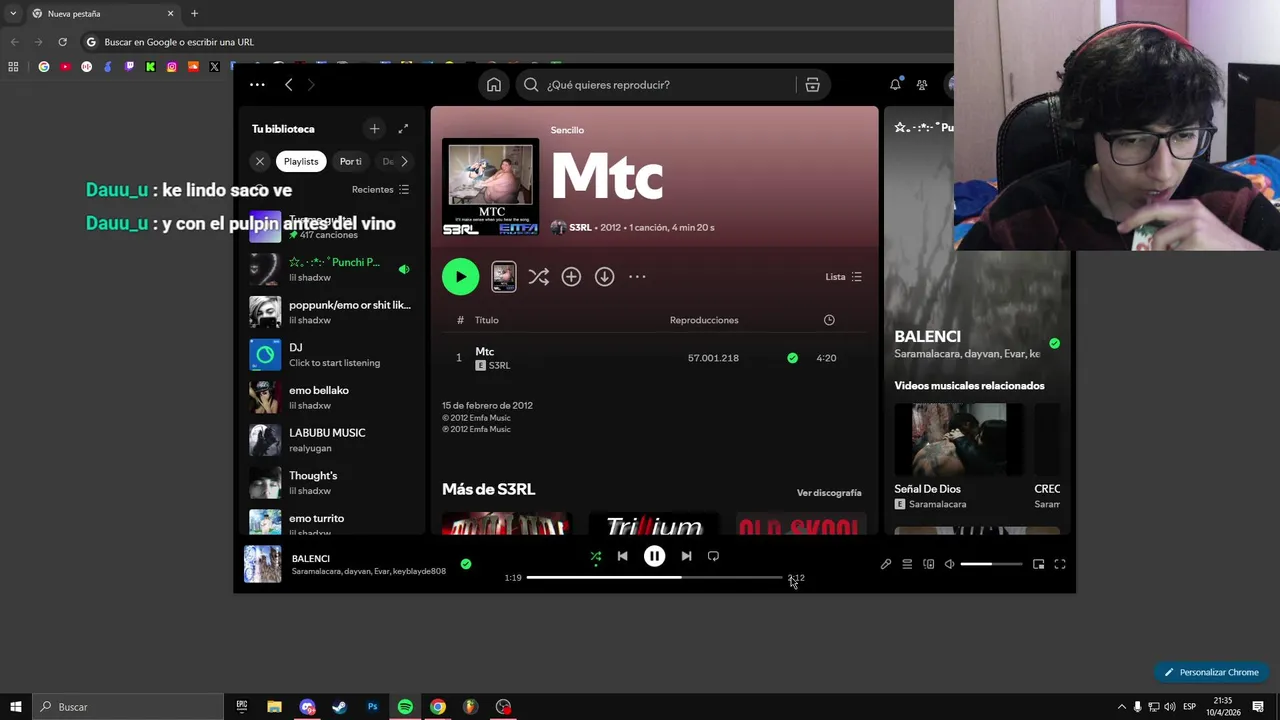1280x720 pixels.
Task: Select the Mtc track title
Action: pos(485,352)
